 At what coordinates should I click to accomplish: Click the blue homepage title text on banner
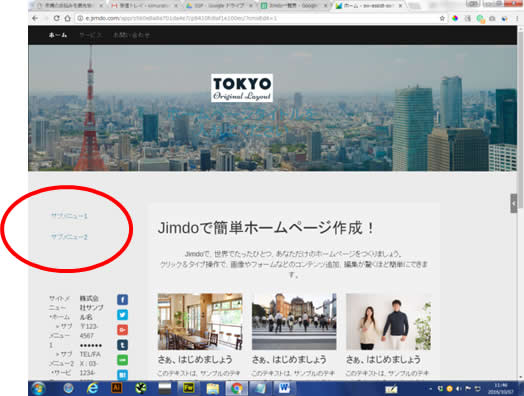click(x=242, y=122)
